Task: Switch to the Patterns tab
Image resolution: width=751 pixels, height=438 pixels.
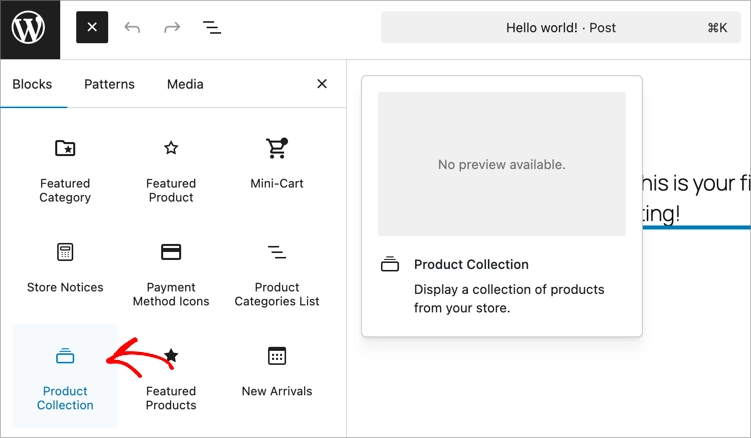Action: click(109, 84)
